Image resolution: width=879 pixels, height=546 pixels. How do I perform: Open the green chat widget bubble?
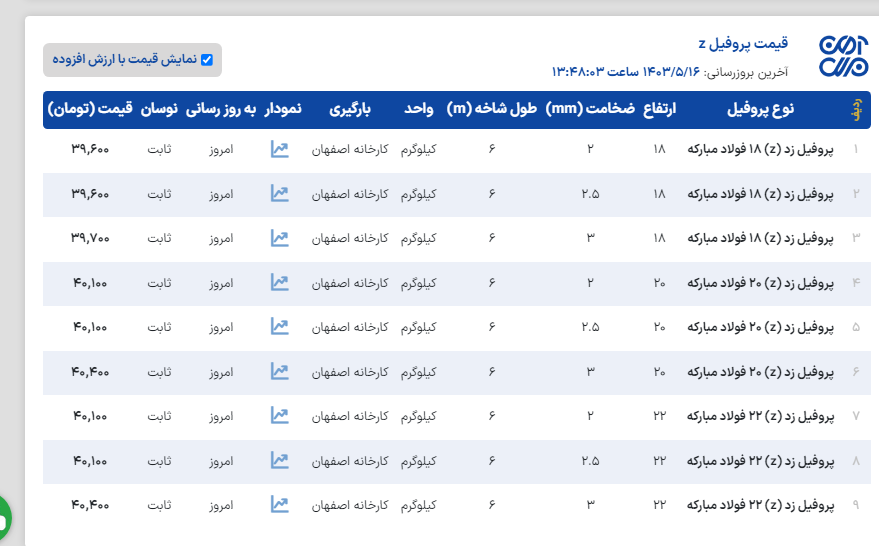point(3,519)
